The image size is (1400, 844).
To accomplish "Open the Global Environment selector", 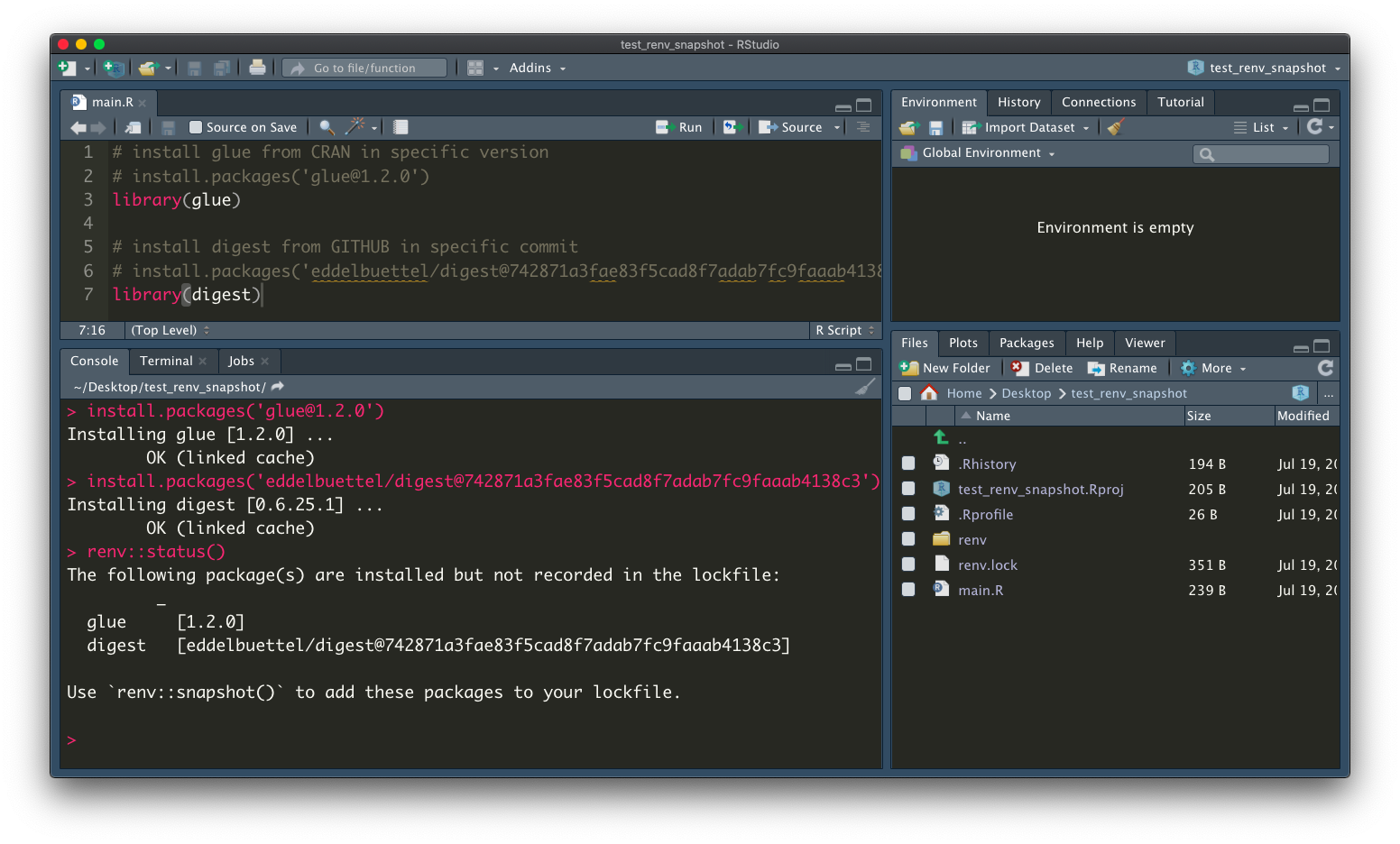I will 978,152.
